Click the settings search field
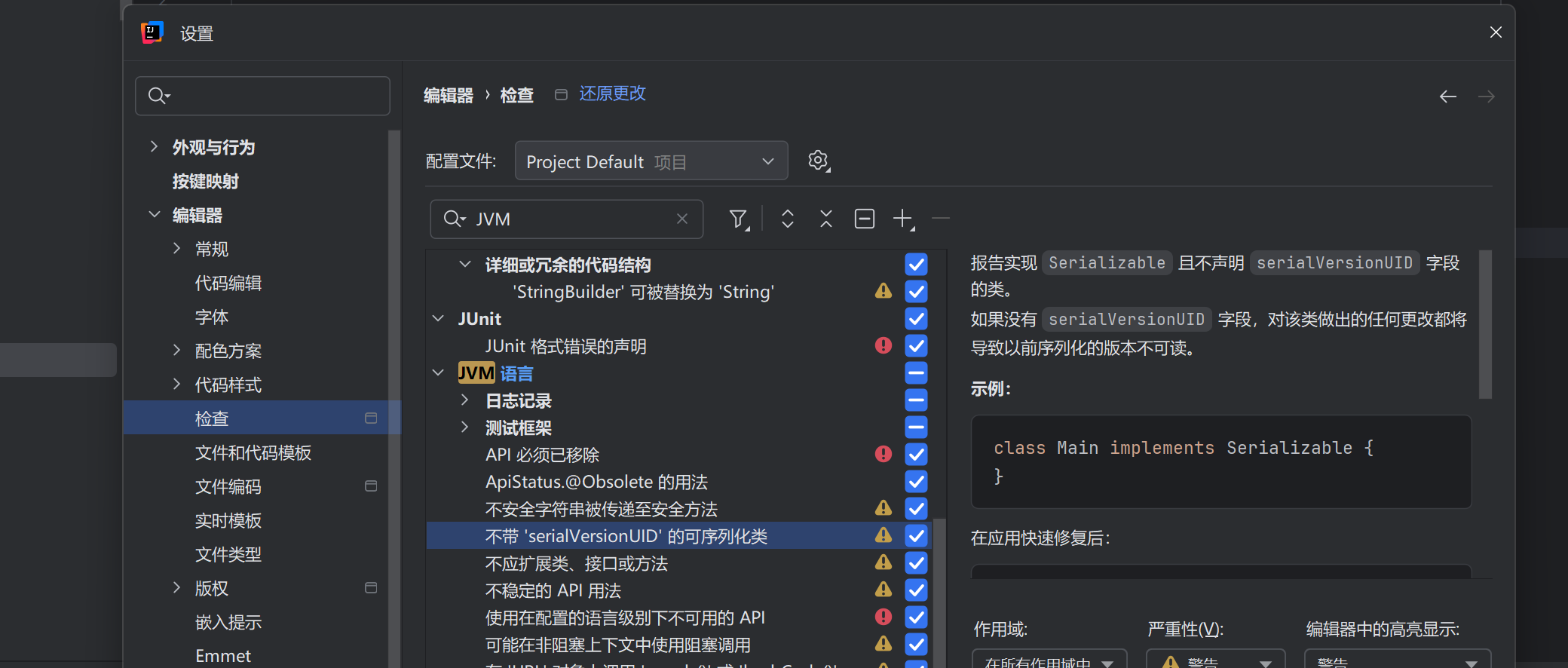Screen dimensions: 1568x668 pyautogui.click(x=262, y=96)
